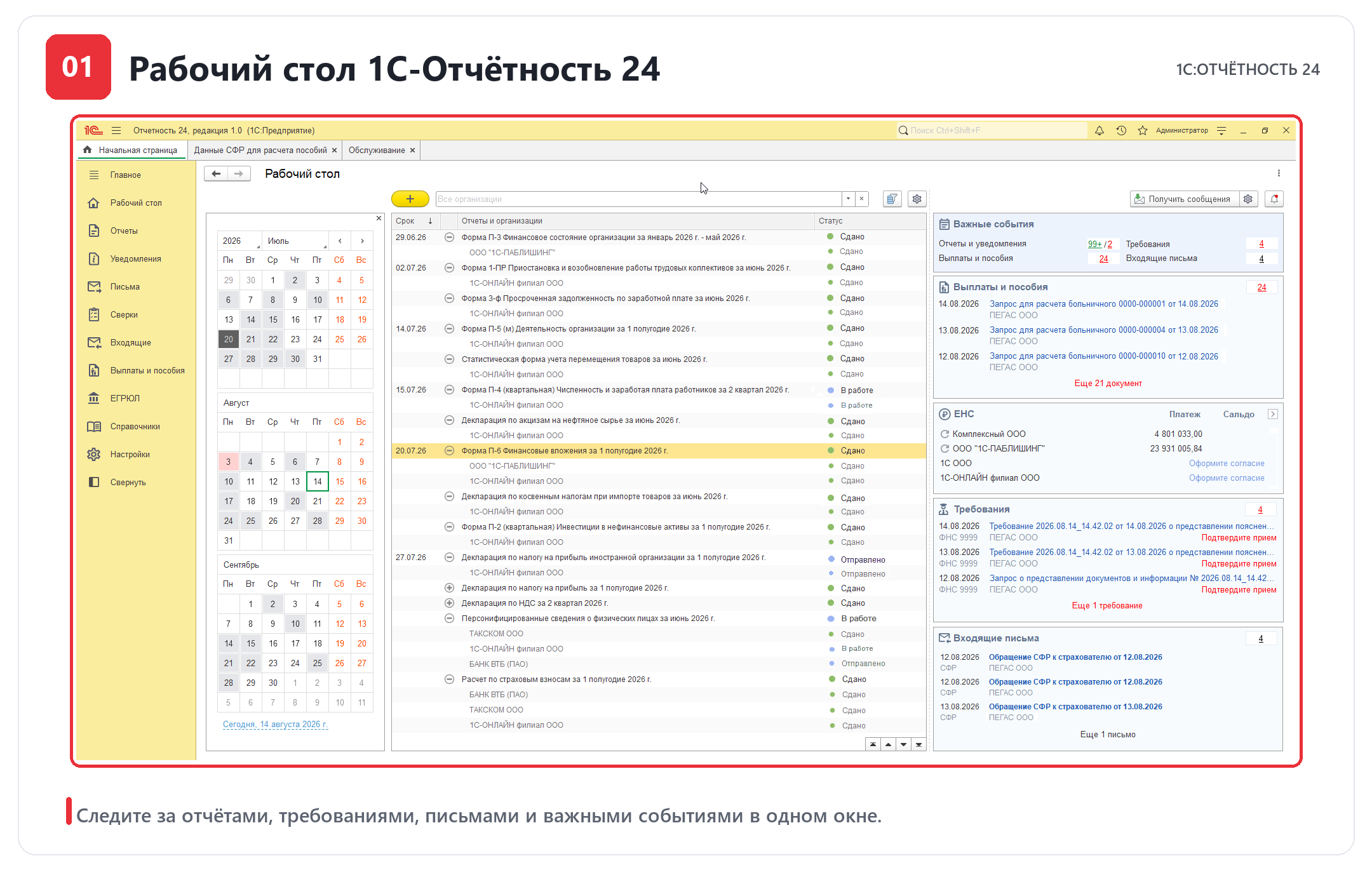Screen dimensions: 1372x870
Task: Open Письма section in sidebar
Action: coord(124,286)
